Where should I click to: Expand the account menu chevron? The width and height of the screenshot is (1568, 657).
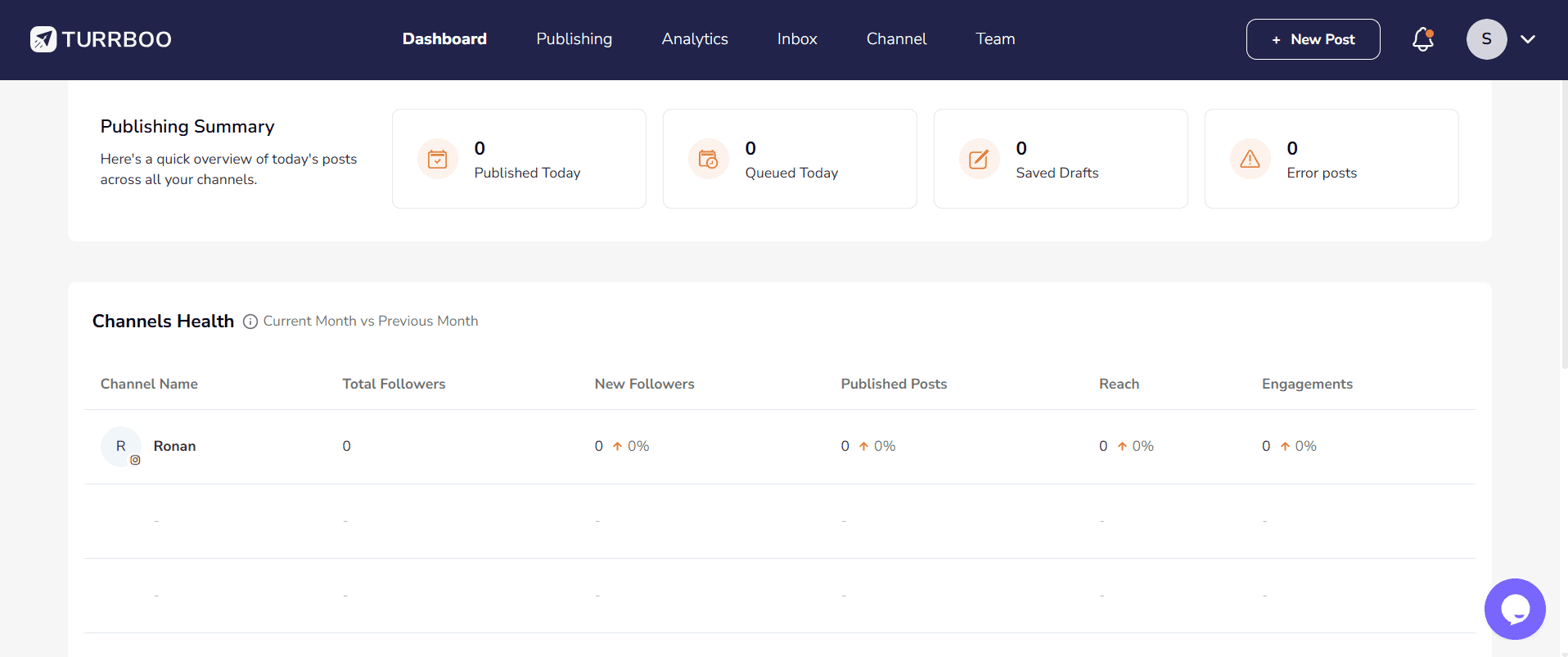click(x=1528, y=39)
